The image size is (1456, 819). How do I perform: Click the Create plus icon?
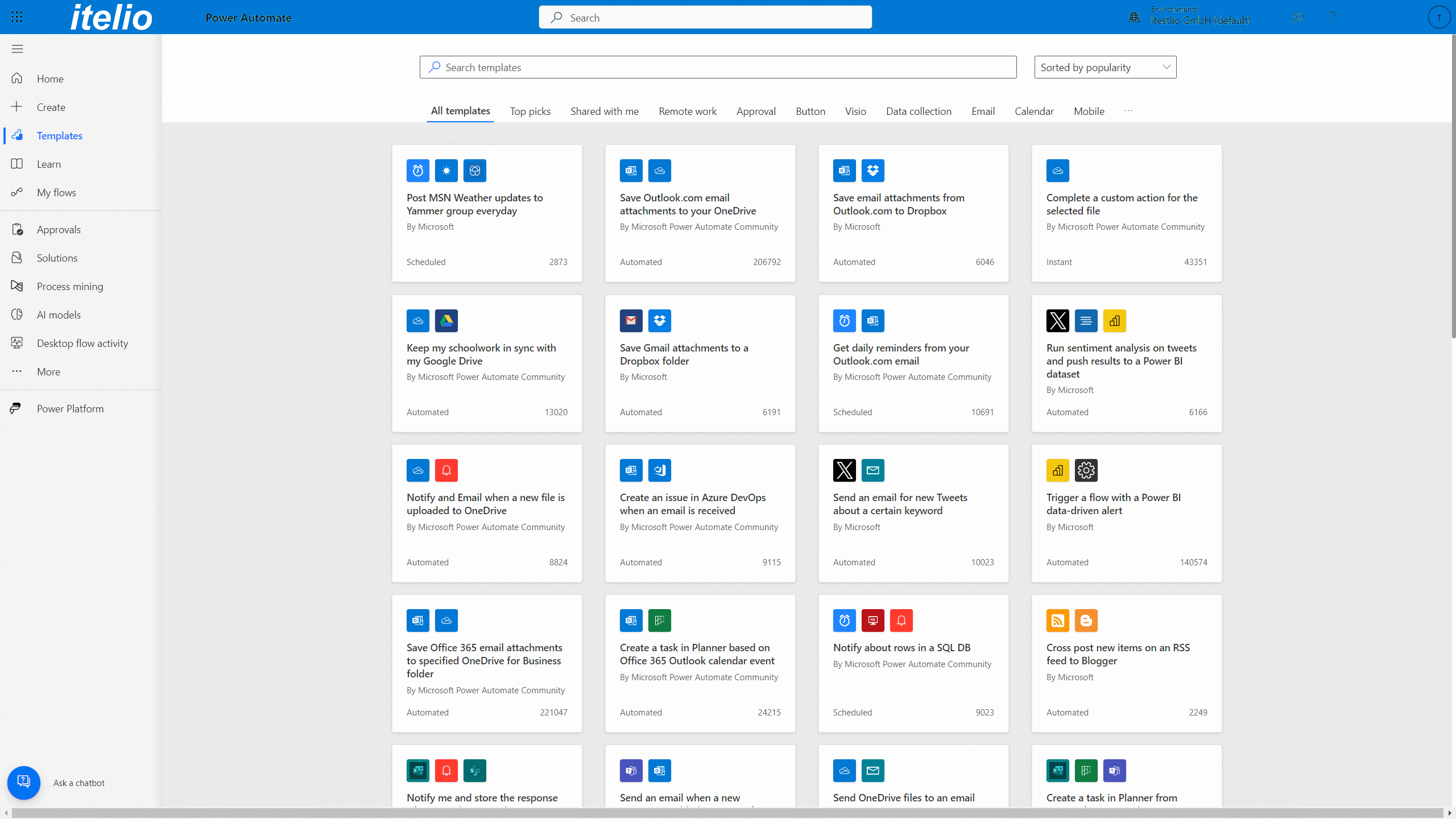pyautogui.click(x=17, y=107)
